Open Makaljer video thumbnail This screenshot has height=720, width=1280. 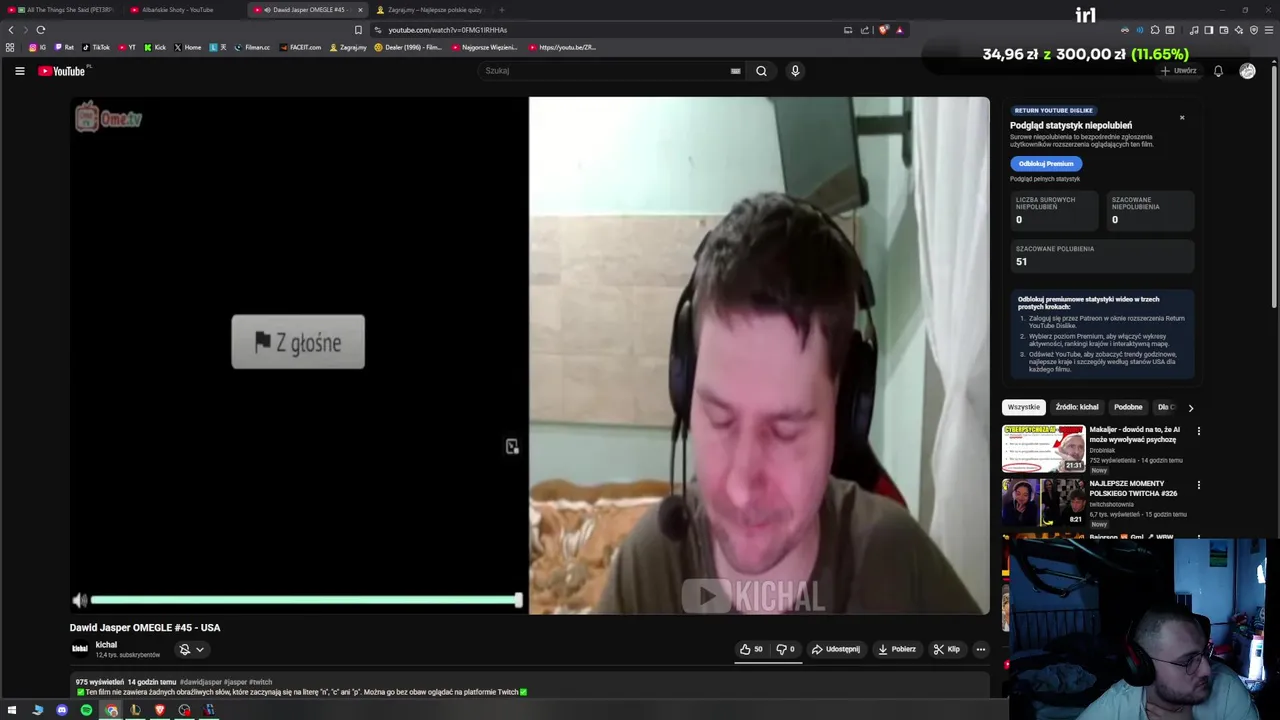pos(1043,448)
